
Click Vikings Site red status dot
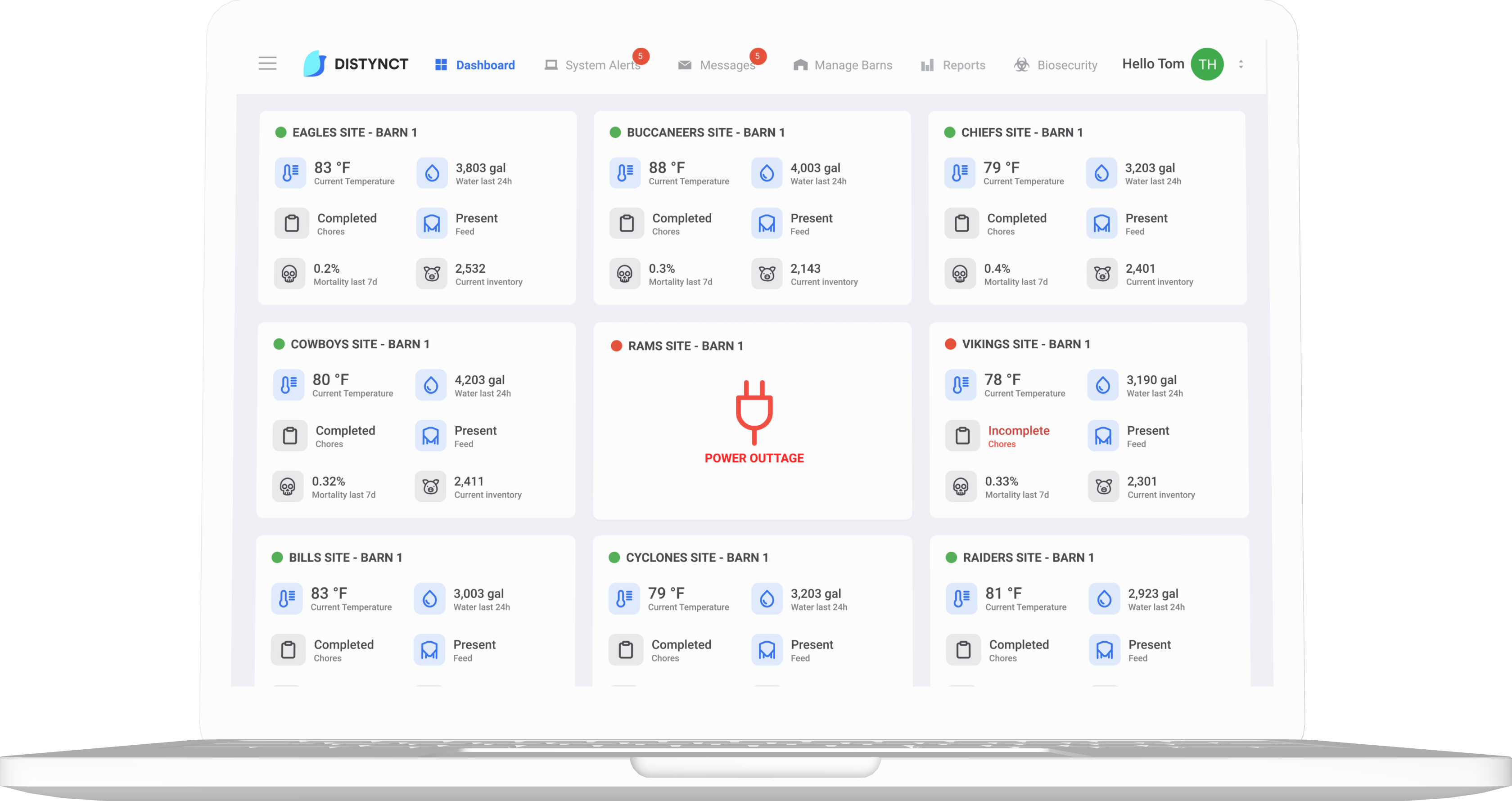pos(950,344)
